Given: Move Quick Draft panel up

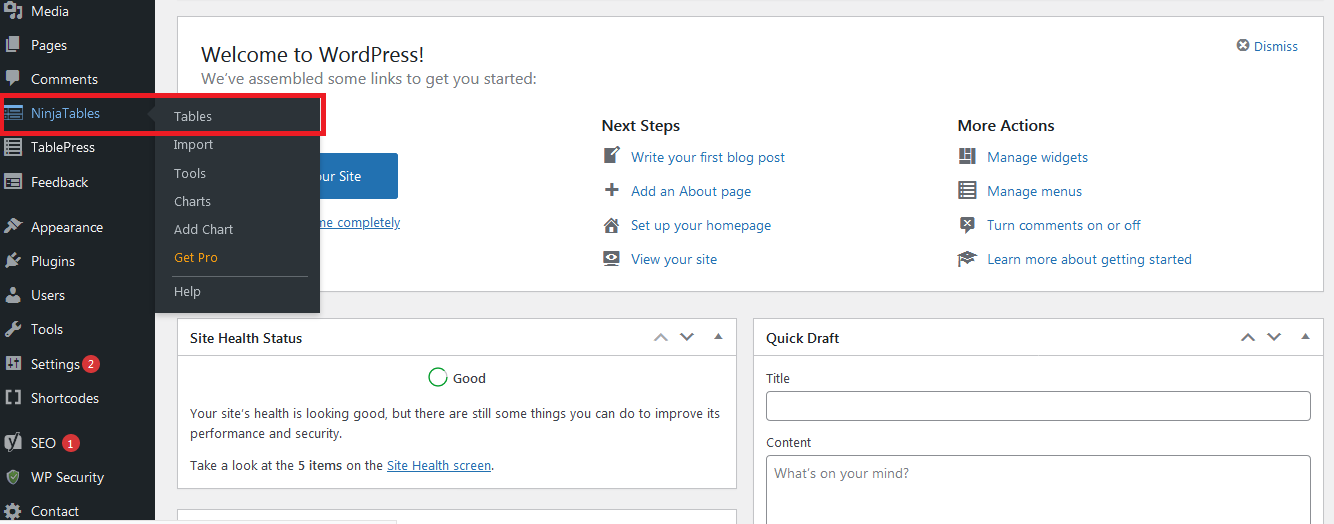Looking at the screenshot, I should [1248, 337].
